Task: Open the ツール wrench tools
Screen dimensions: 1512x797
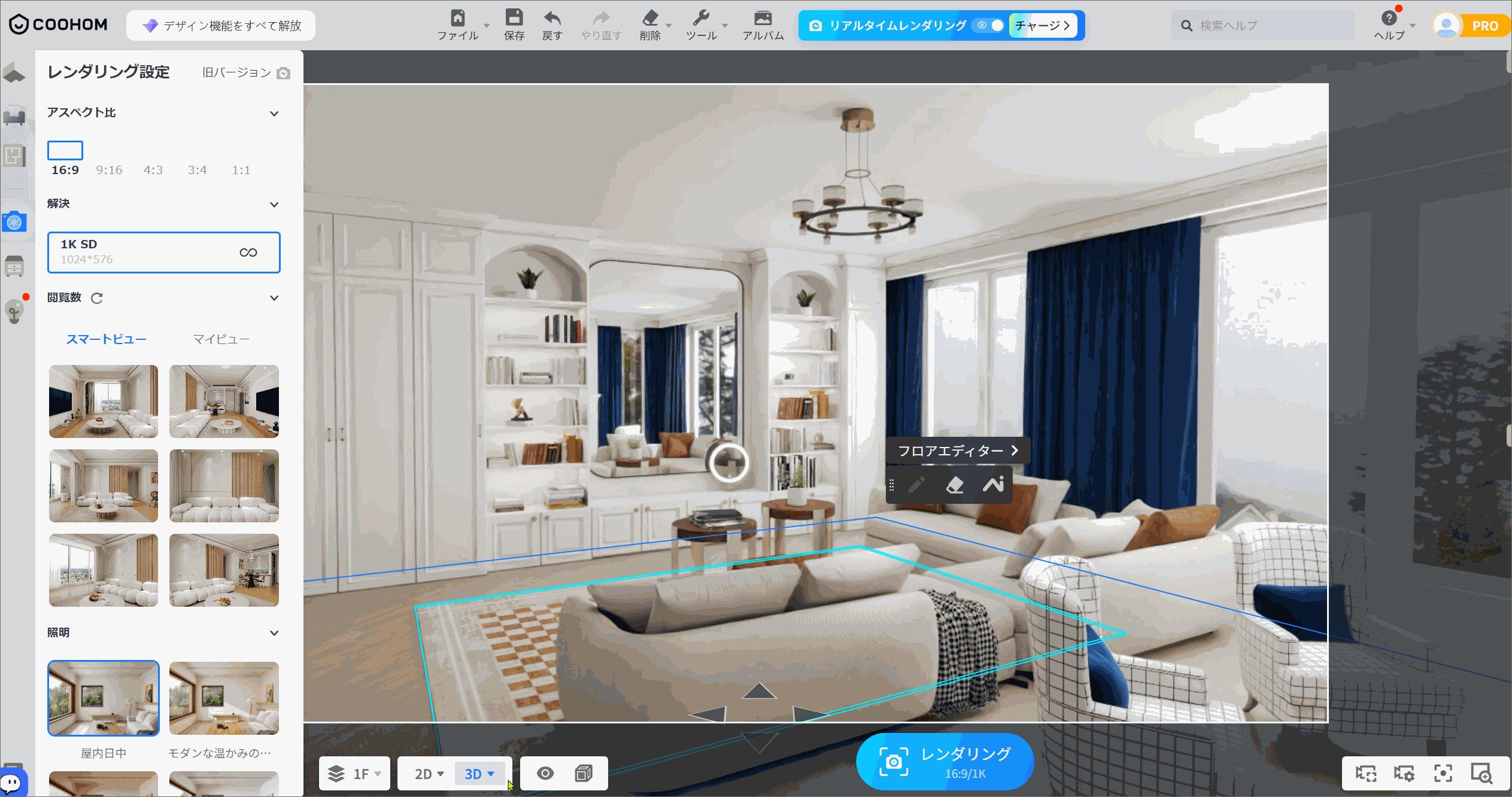Action: pyautogui.click(x=700, y=18)
